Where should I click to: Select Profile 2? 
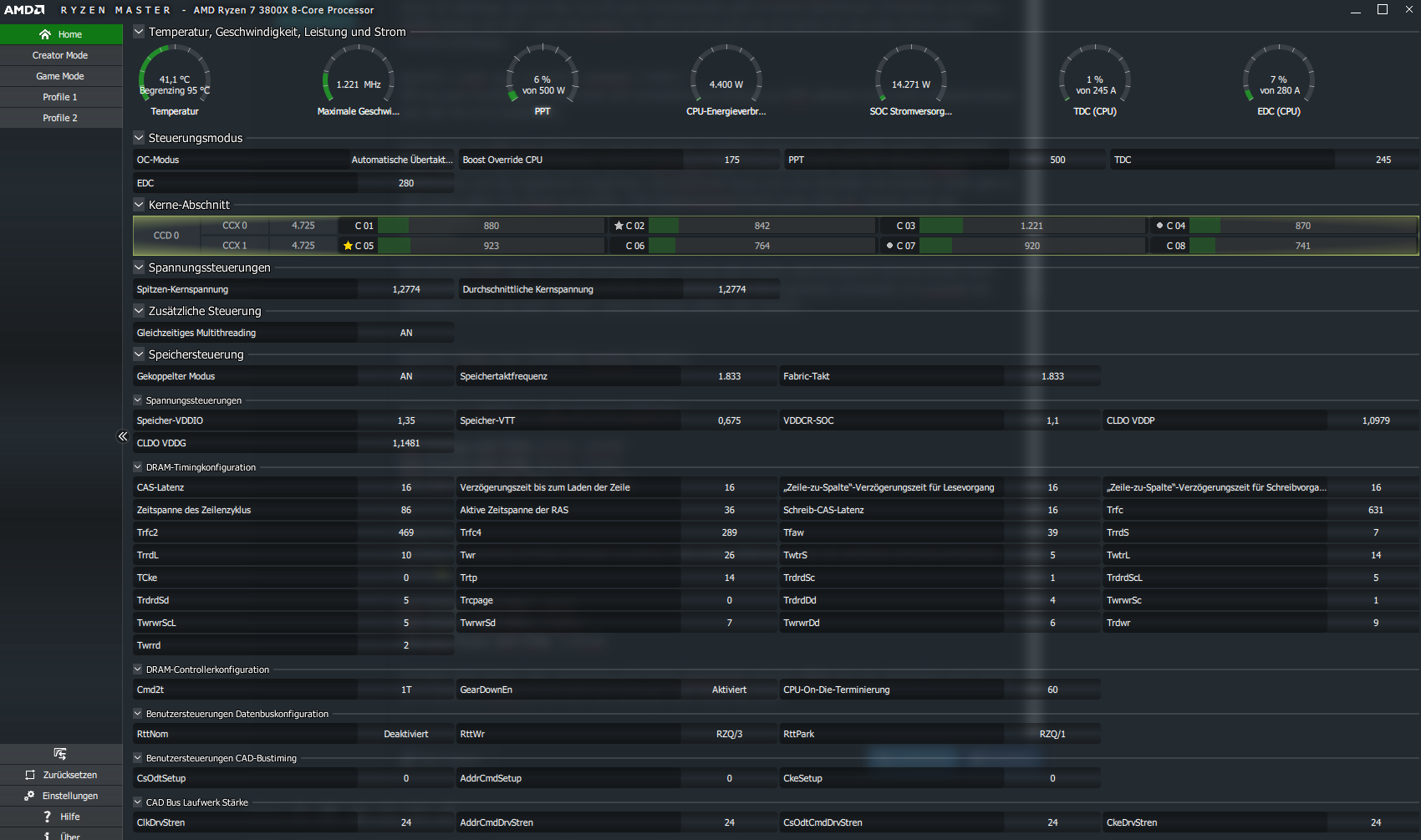pos(61,118)
